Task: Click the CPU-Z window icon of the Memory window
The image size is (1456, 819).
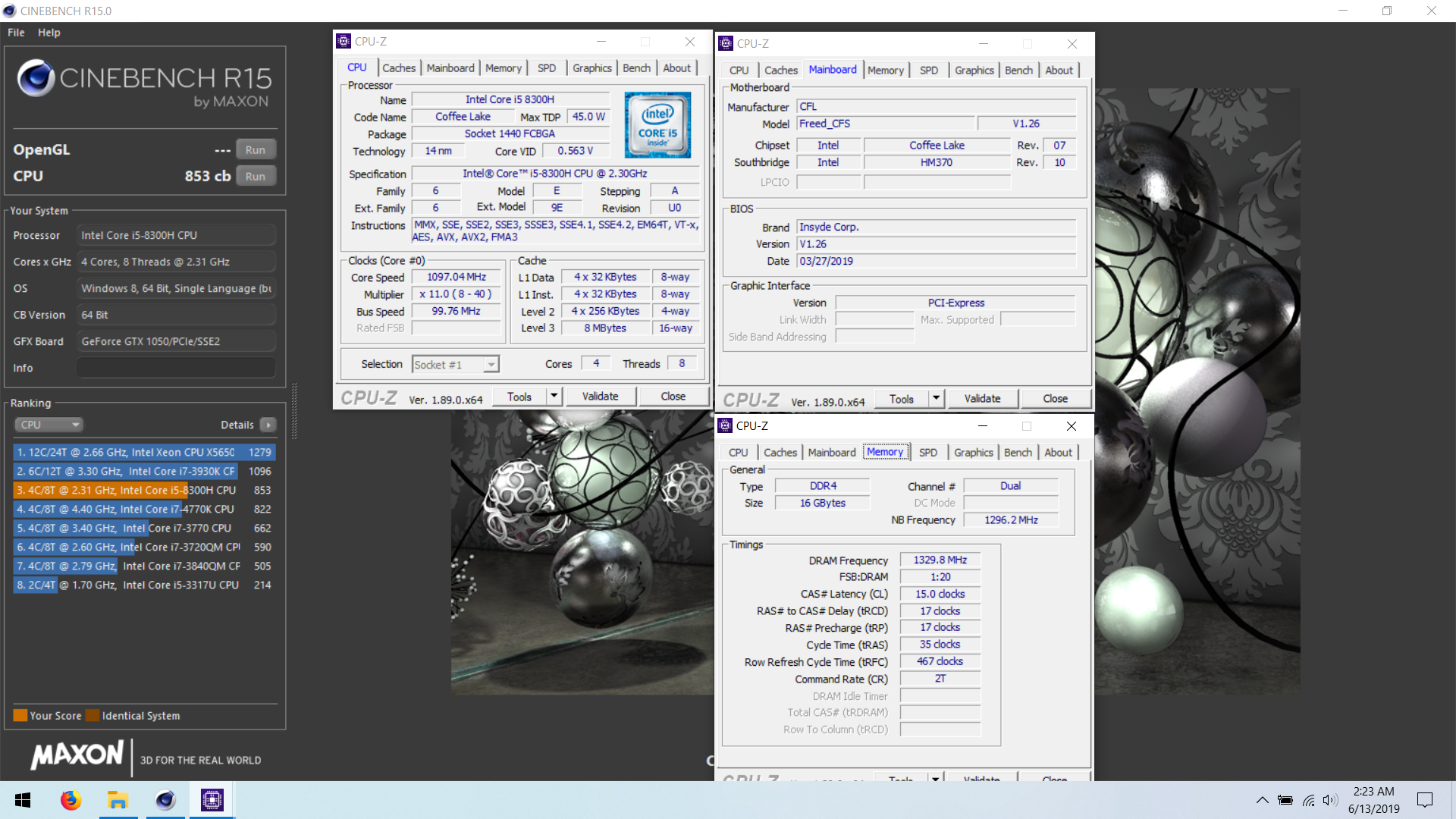Action: (x=726, y=425)
